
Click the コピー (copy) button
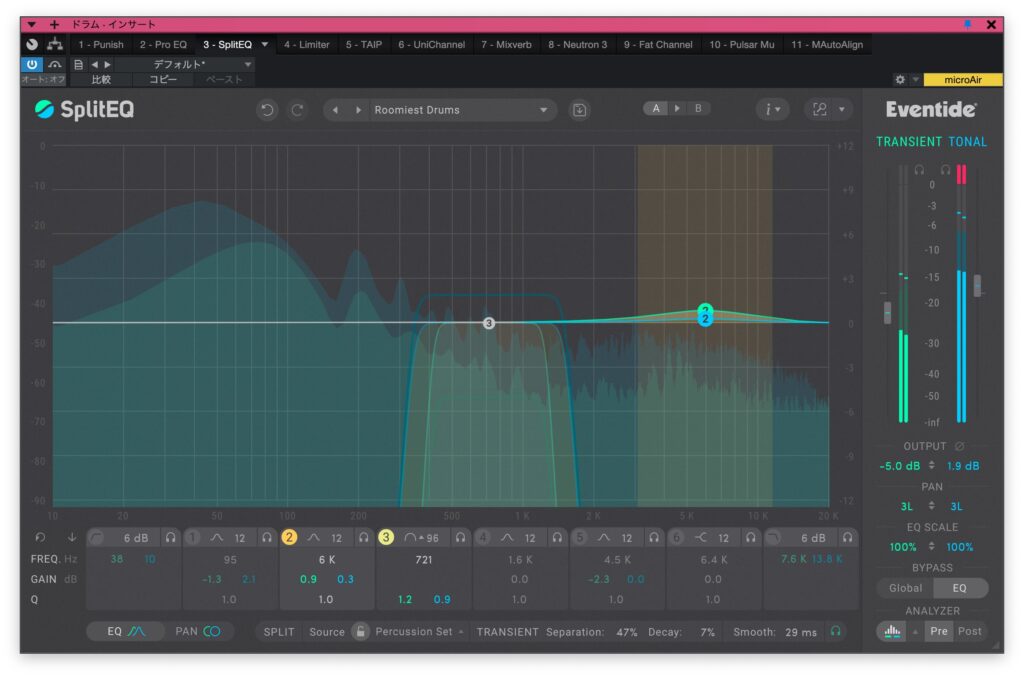tap(163, 79)
